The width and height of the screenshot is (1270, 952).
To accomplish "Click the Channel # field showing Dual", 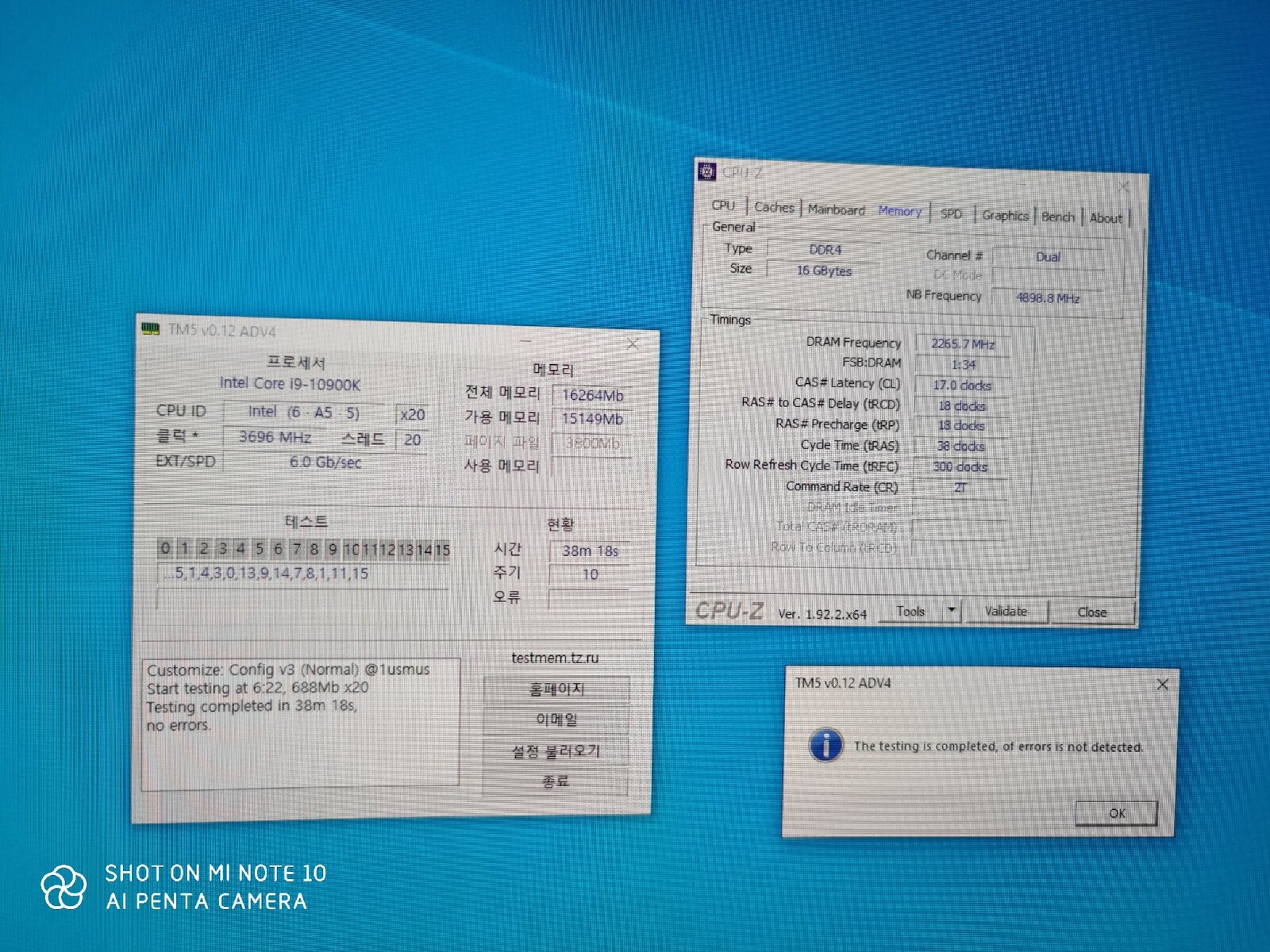I will pyautogui.click(x=1048, y=257).
